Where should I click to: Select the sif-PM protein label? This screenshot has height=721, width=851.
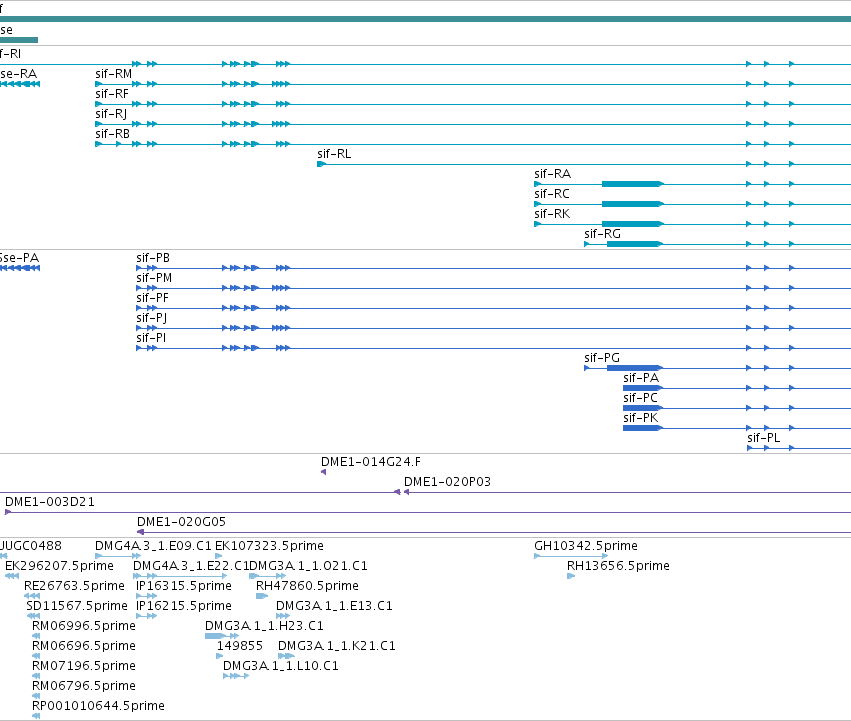154,278
